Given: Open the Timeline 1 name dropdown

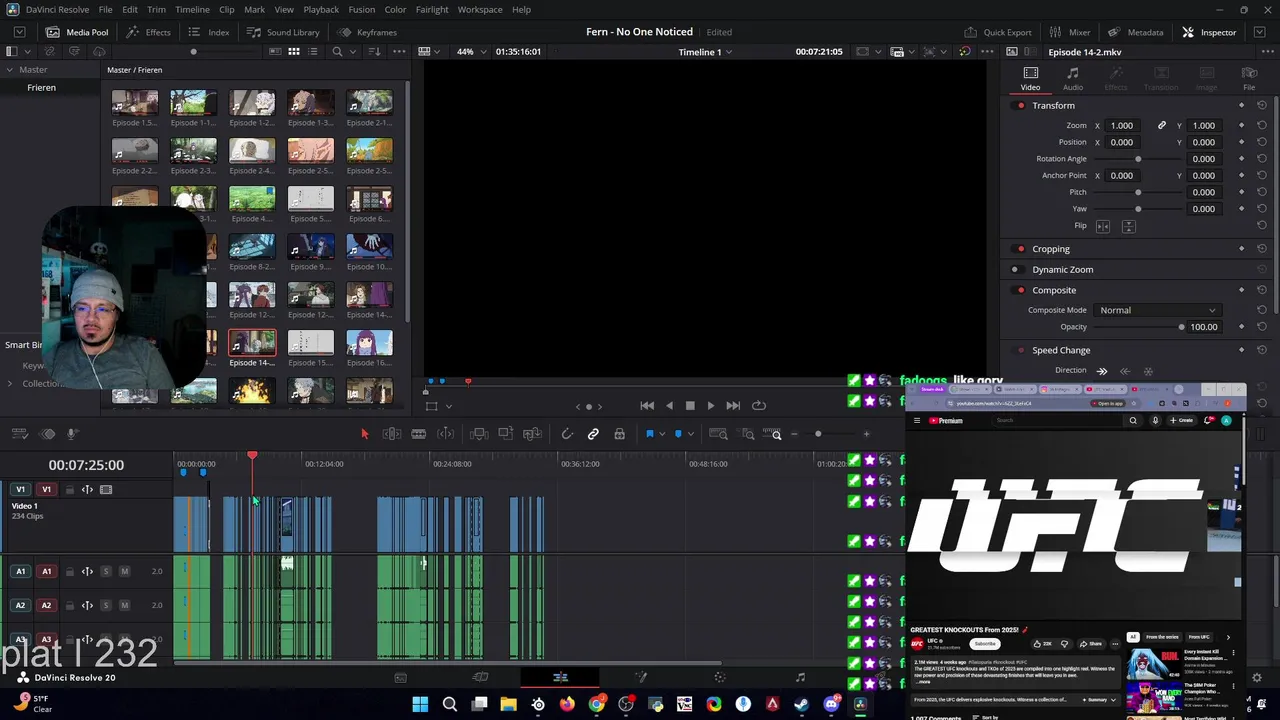Looking at the screenshot, I should (705, 52).
